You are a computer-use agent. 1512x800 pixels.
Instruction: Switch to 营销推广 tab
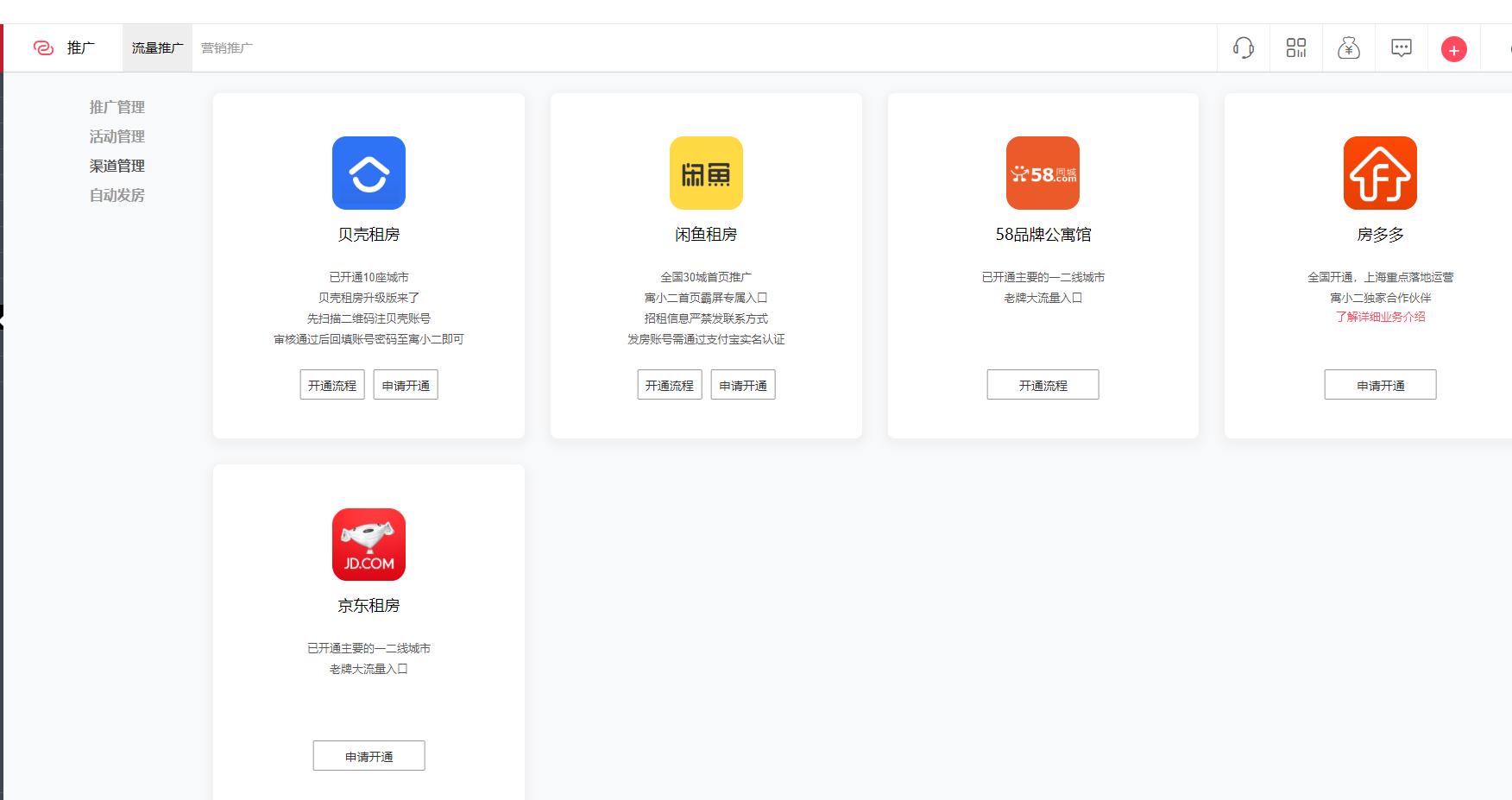(x=227, y=48)
